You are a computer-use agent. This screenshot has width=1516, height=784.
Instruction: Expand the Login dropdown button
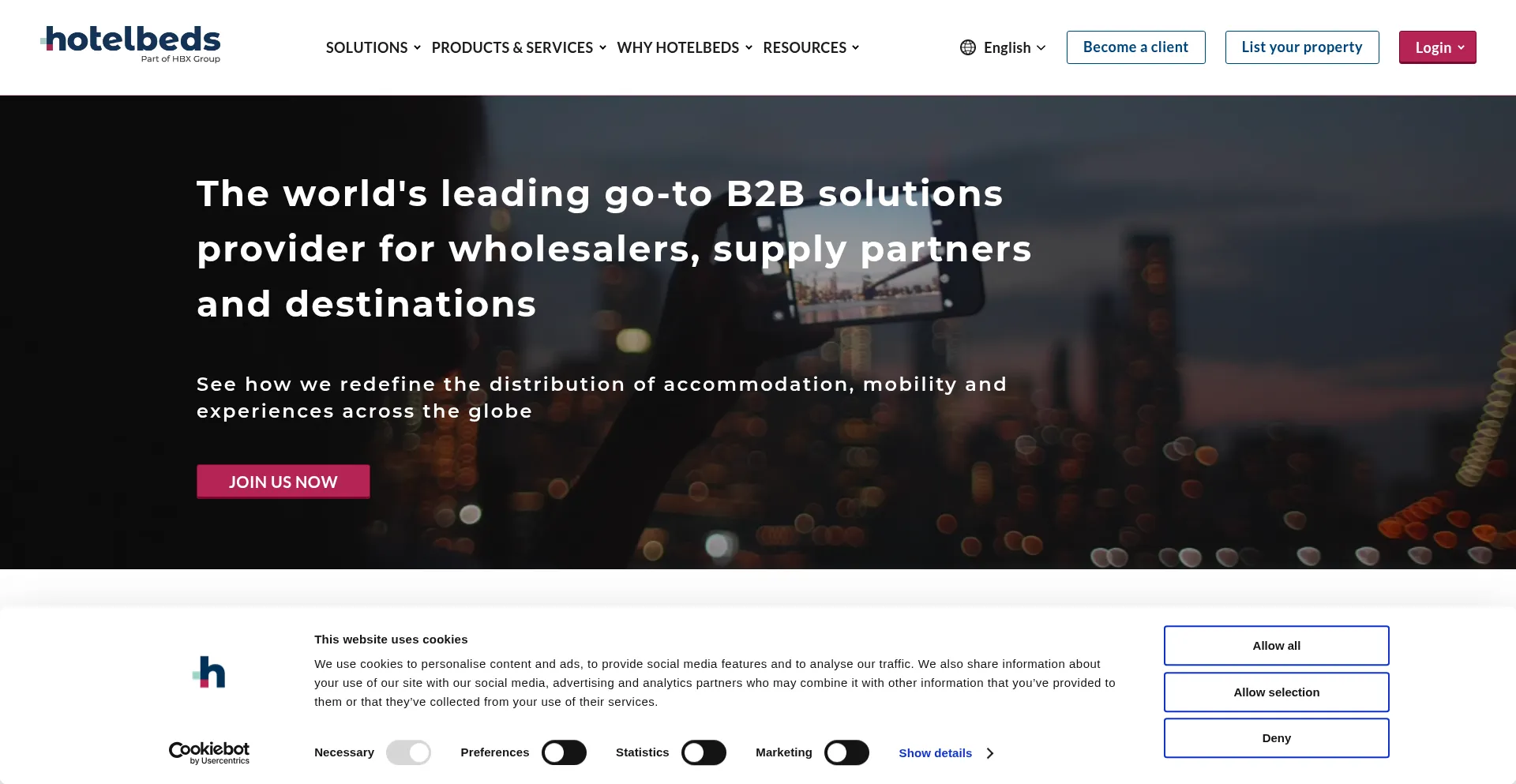click(1437, 47)
